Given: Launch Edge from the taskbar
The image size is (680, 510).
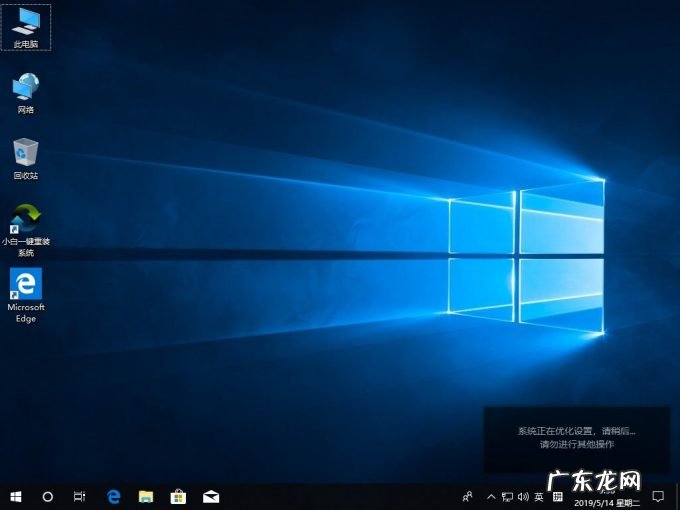Looking at the screenshot, I should (x=114, y=496).
